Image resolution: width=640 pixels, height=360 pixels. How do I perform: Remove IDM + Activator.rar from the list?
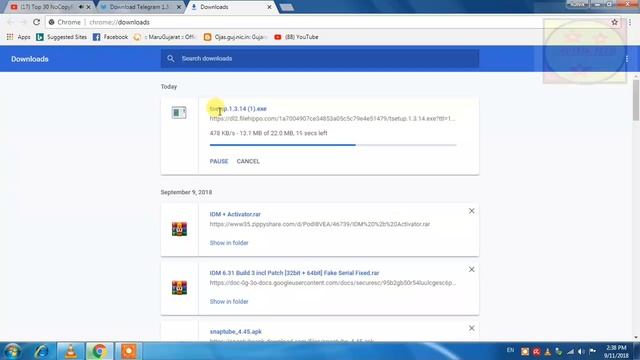tap(471, 211)
